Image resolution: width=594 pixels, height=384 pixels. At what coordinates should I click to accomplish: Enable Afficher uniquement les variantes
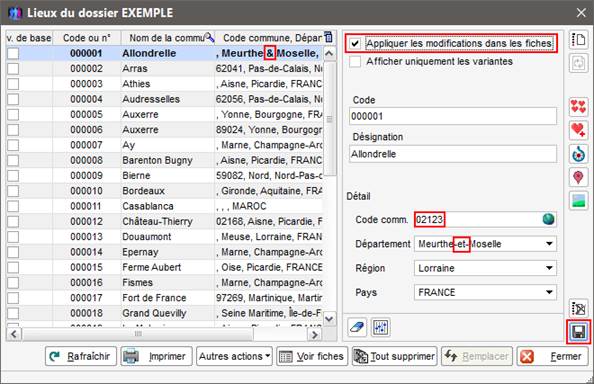point(355,61)
